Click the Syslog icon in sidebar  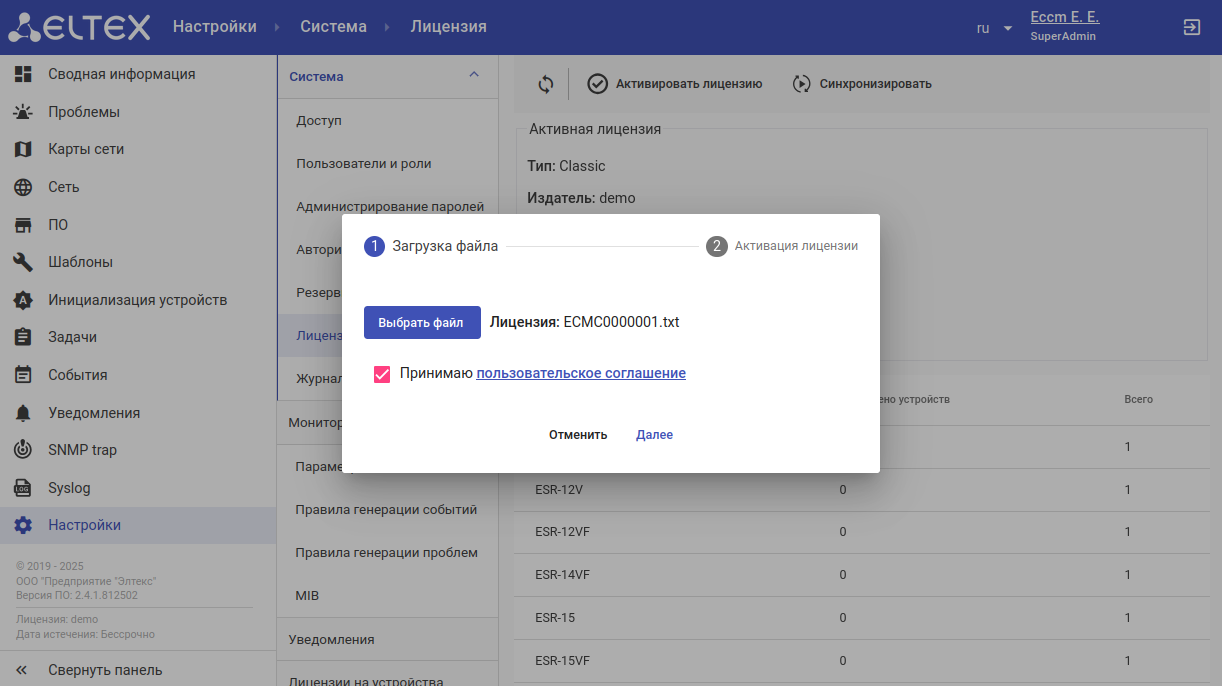click(x=23, y=488)
